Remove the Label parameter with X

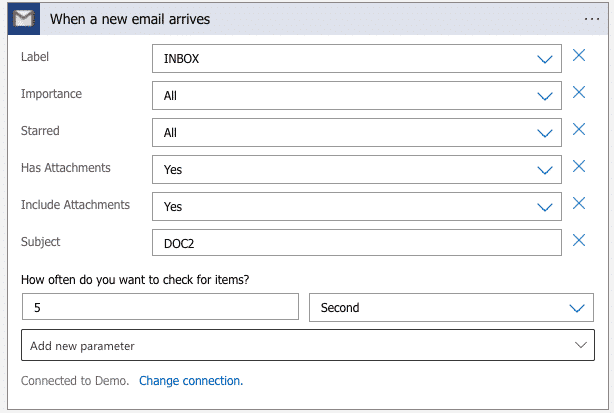click(x=578, y=56)
